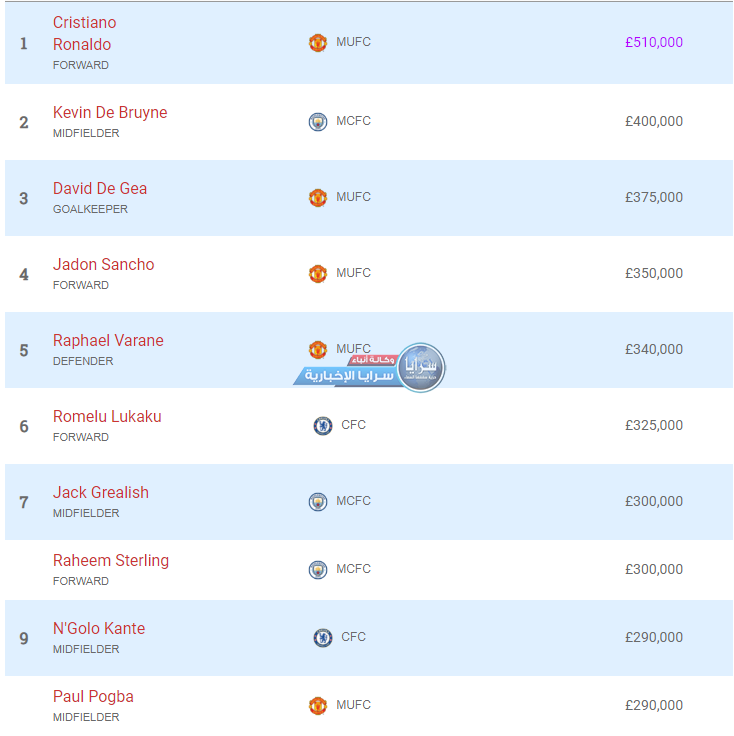Screen dimensions: 734x736
Task: Go to Jadon Sancho's profile link
Action: point(104,265)
